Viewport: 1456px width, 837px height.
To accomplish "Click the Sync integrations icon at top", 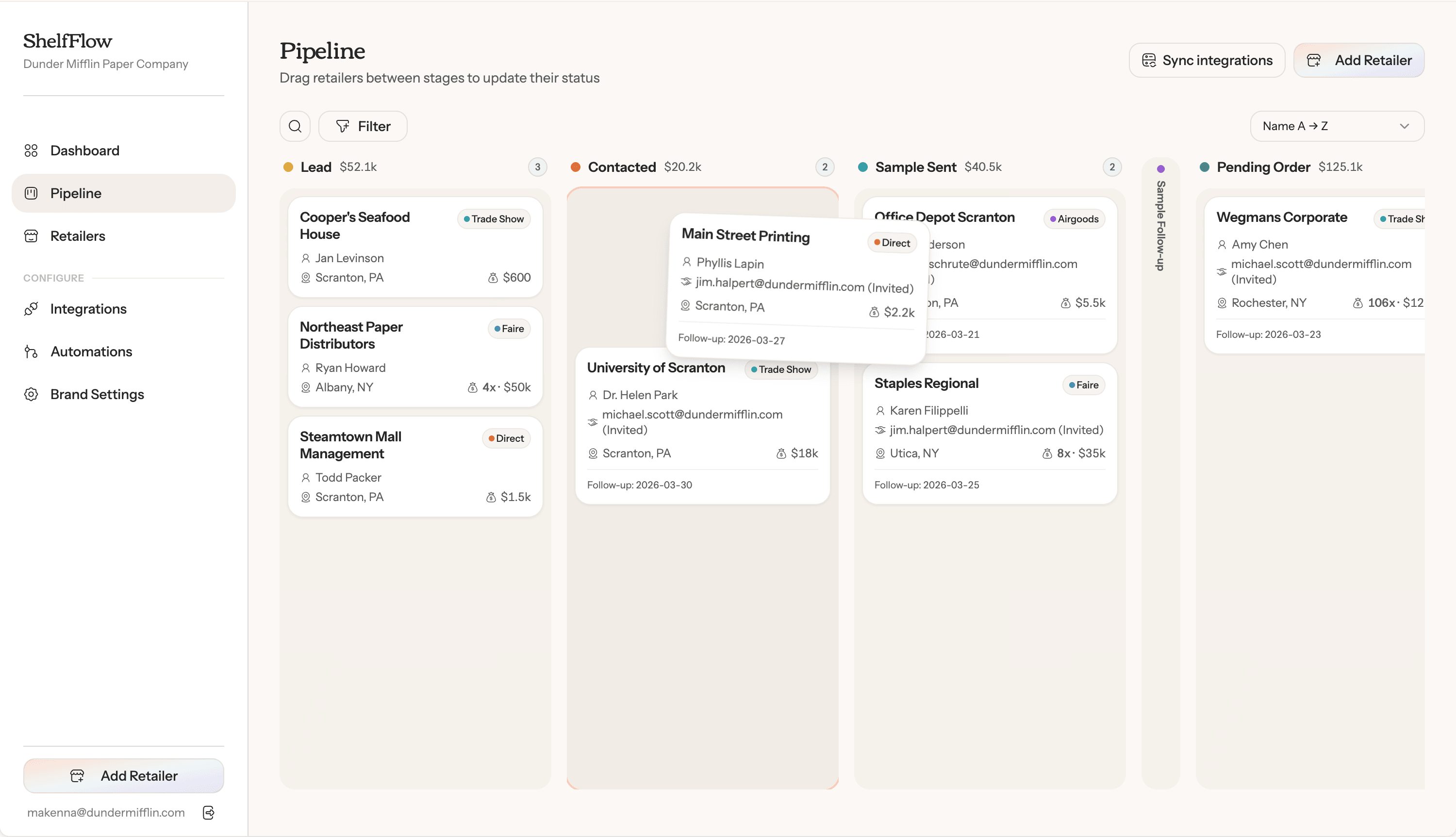I will point(1149,60).
